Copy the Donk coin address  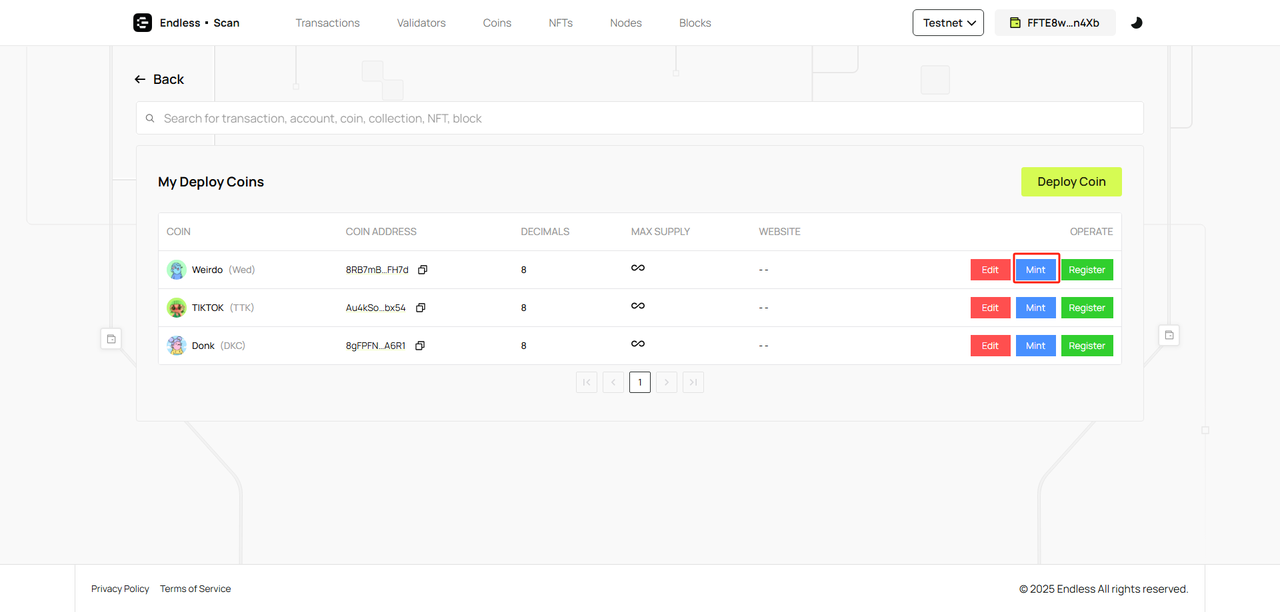[x=419, y=346]
